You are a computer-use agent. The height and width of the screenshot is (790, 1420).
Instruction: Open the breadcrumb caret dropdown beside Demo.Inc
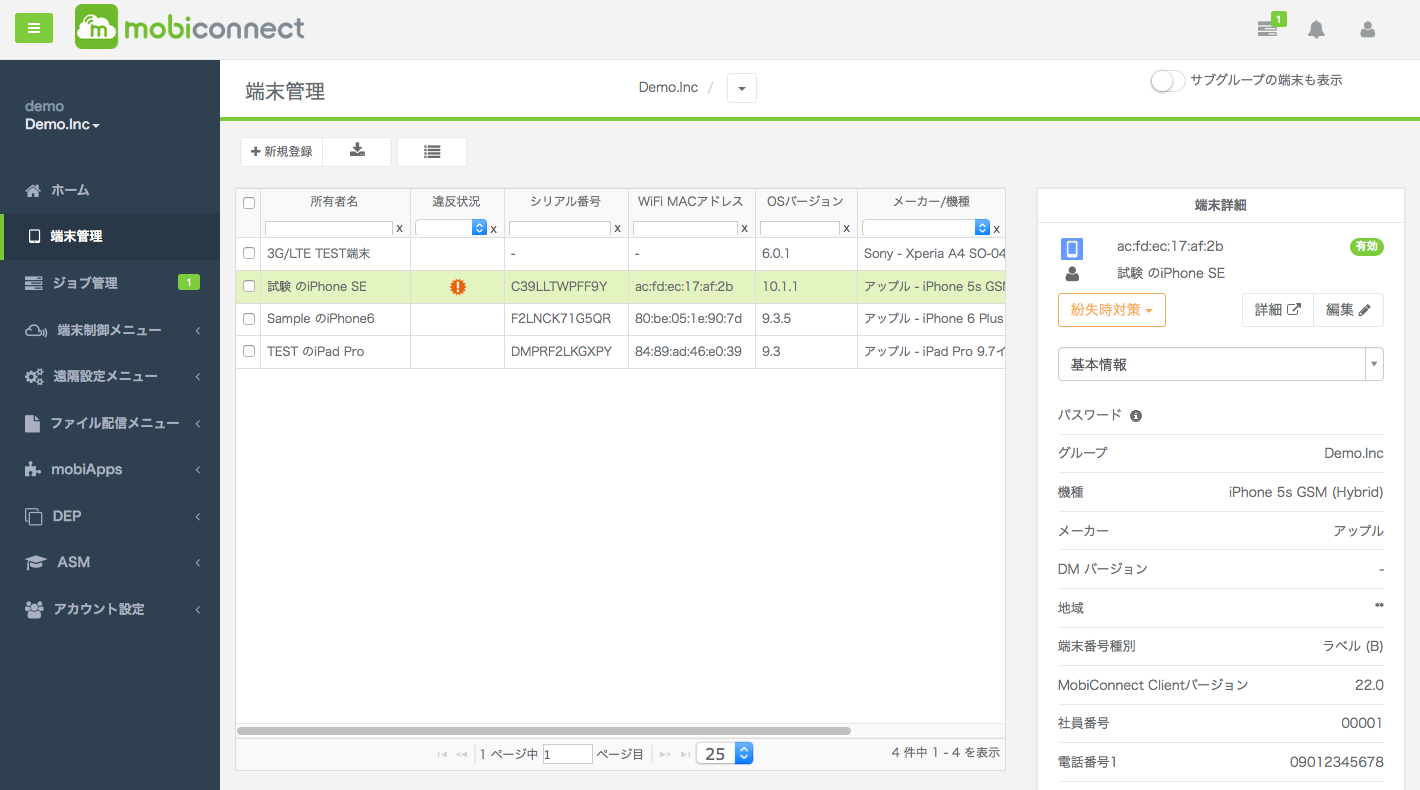click(x=742, y=88)
